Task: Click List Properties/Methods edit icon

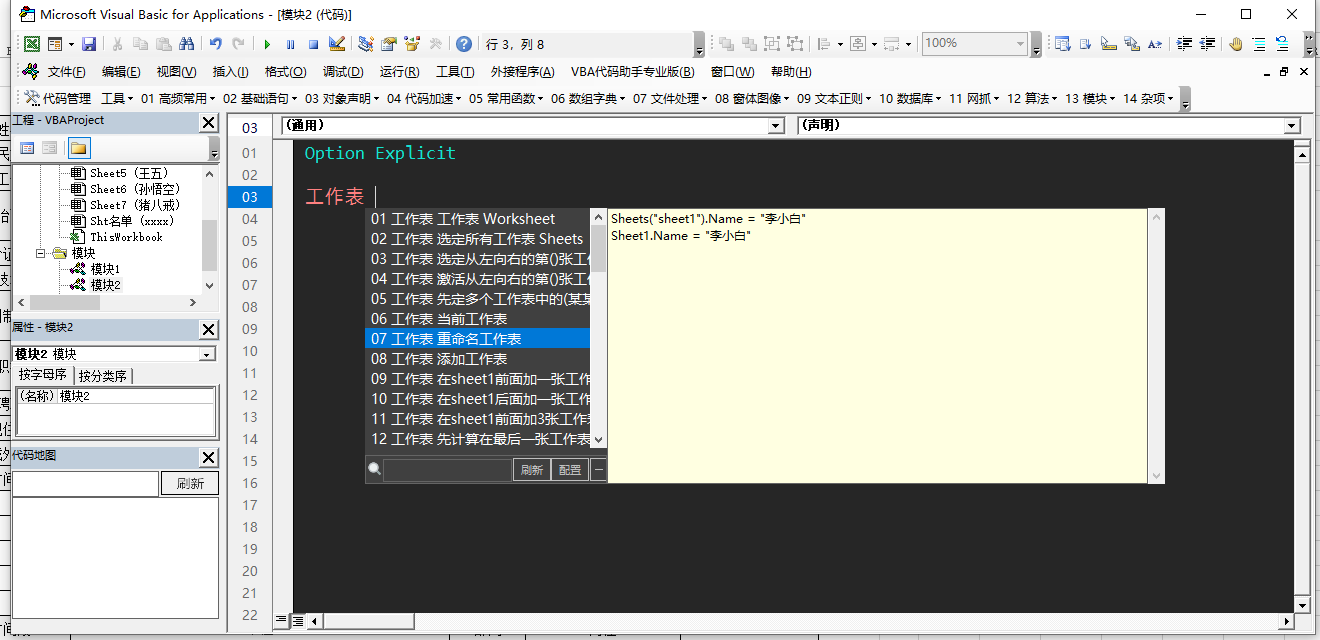Action: (1062, 44)
